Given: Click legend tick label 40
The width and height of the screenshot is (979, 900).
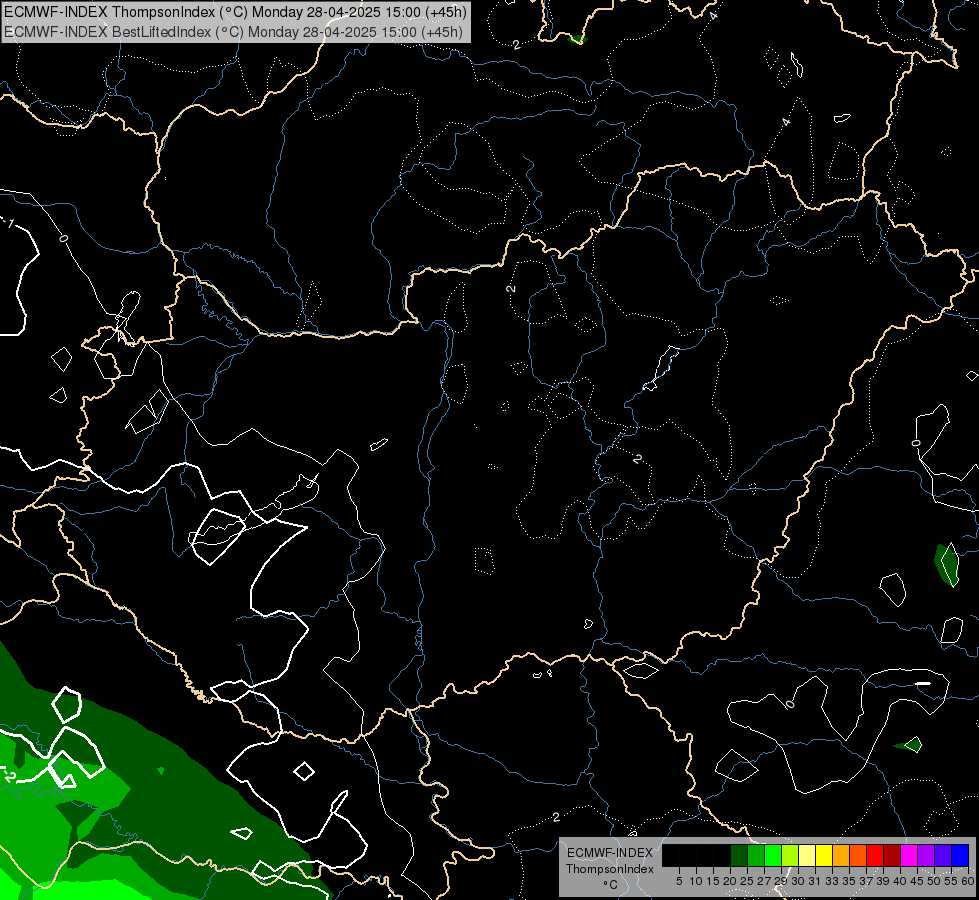Looking at the screenshot, I should pos(901,881).
